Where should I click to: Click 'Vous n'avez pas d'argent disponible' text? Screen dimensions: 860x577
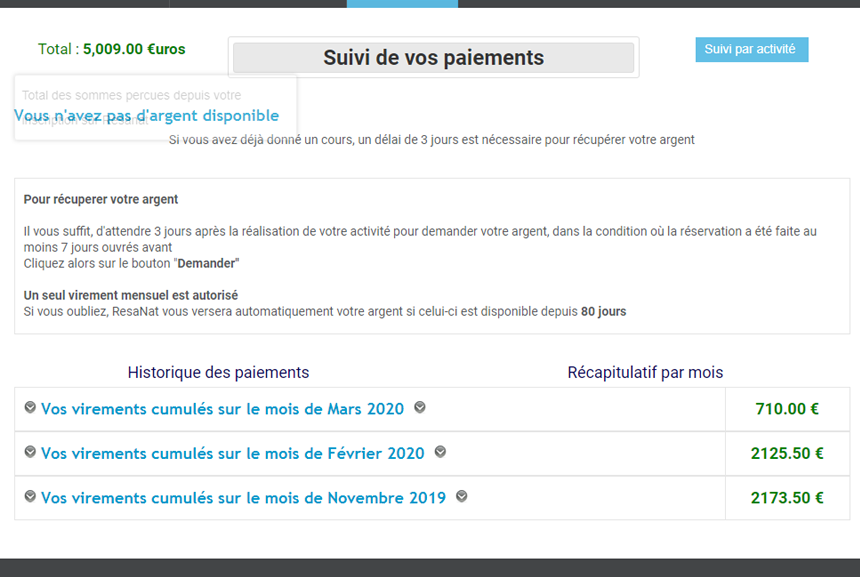click(x=146, y=115)
